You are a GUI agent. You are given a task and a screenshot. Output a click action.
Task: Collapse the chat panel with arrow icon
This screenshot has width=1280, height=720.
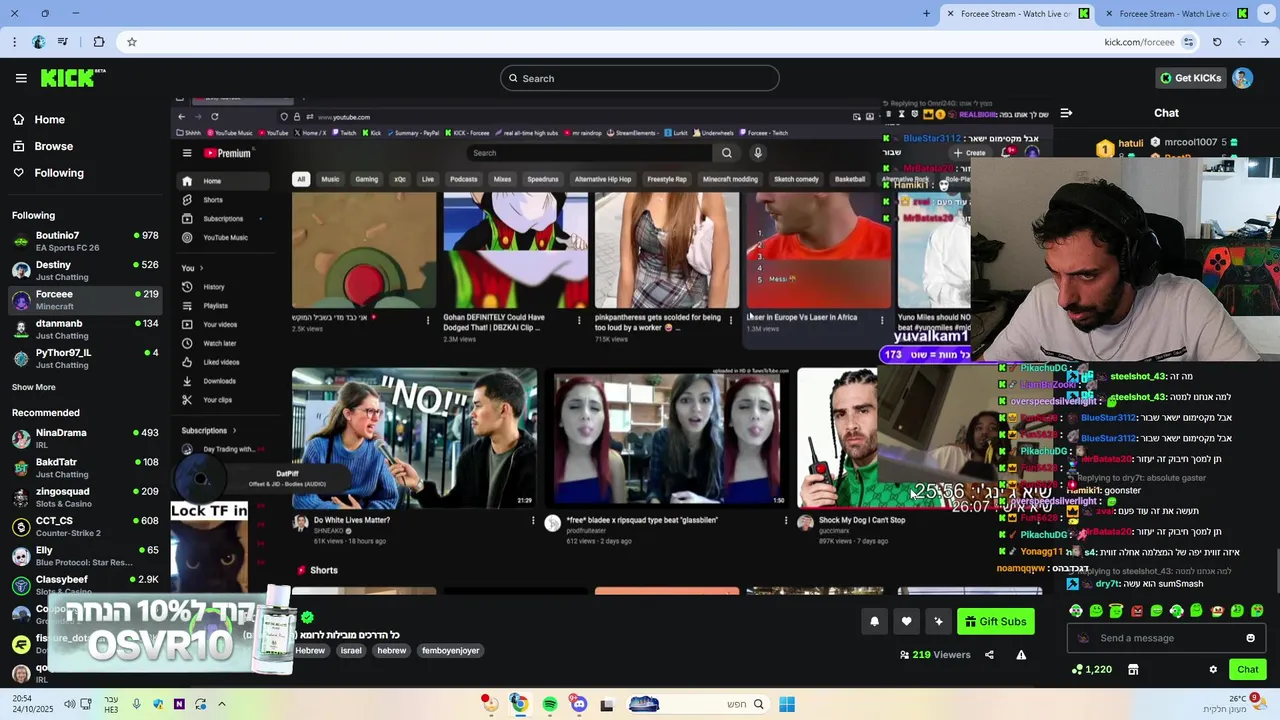click(1066, 113)
